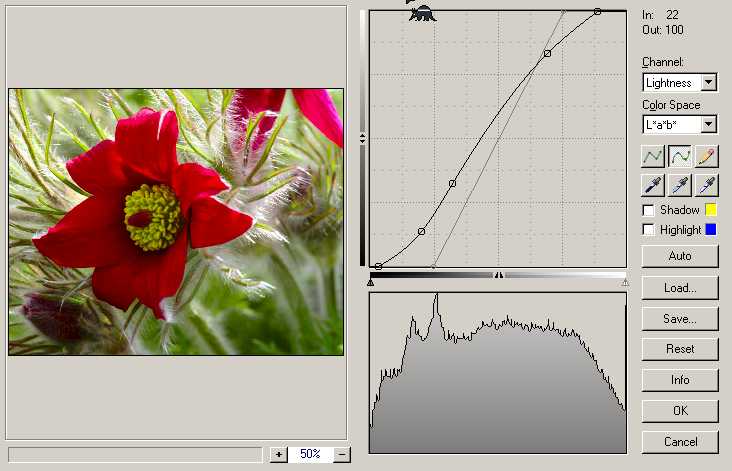This screenshot has height=471, width=732.
Task: Click the minus zoom-out button
Action: pos(342,454)
